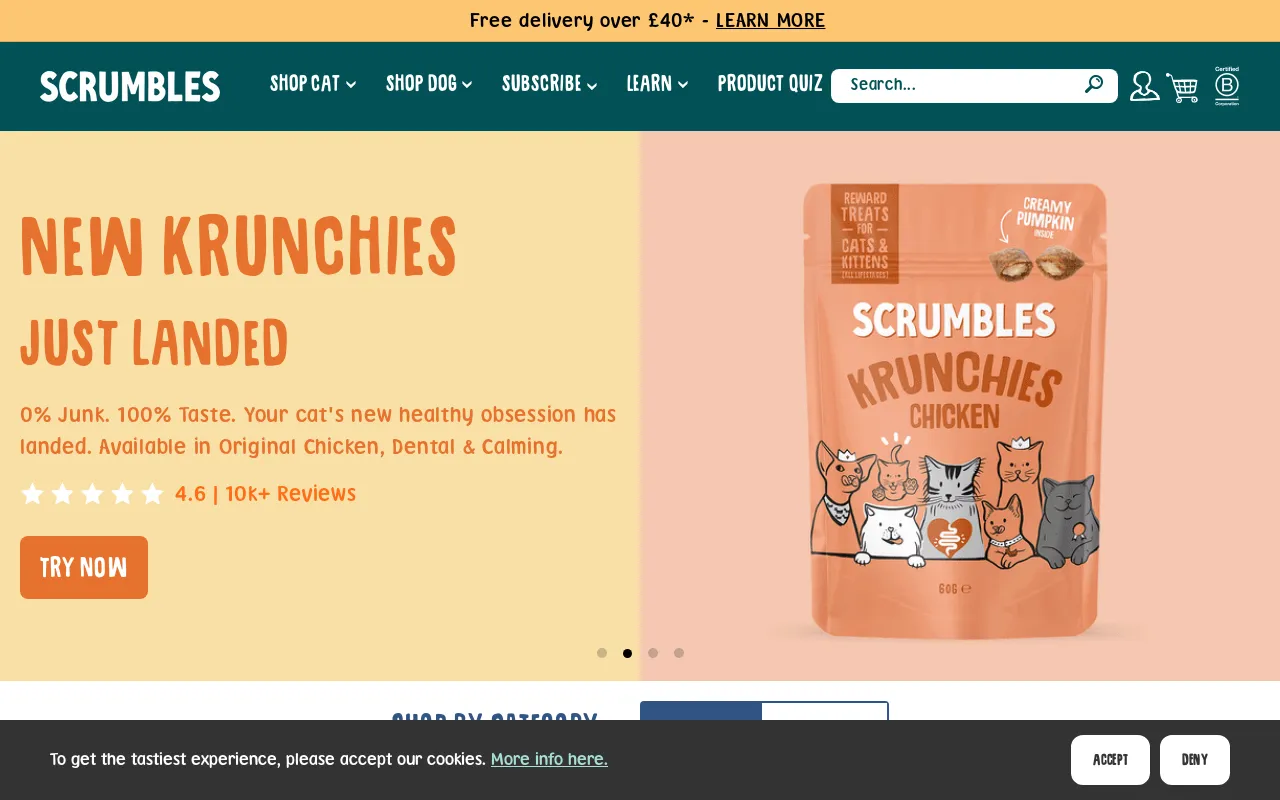1280x800 pixels.
Task: Deny the cookies
Action: coord(1195,760)
